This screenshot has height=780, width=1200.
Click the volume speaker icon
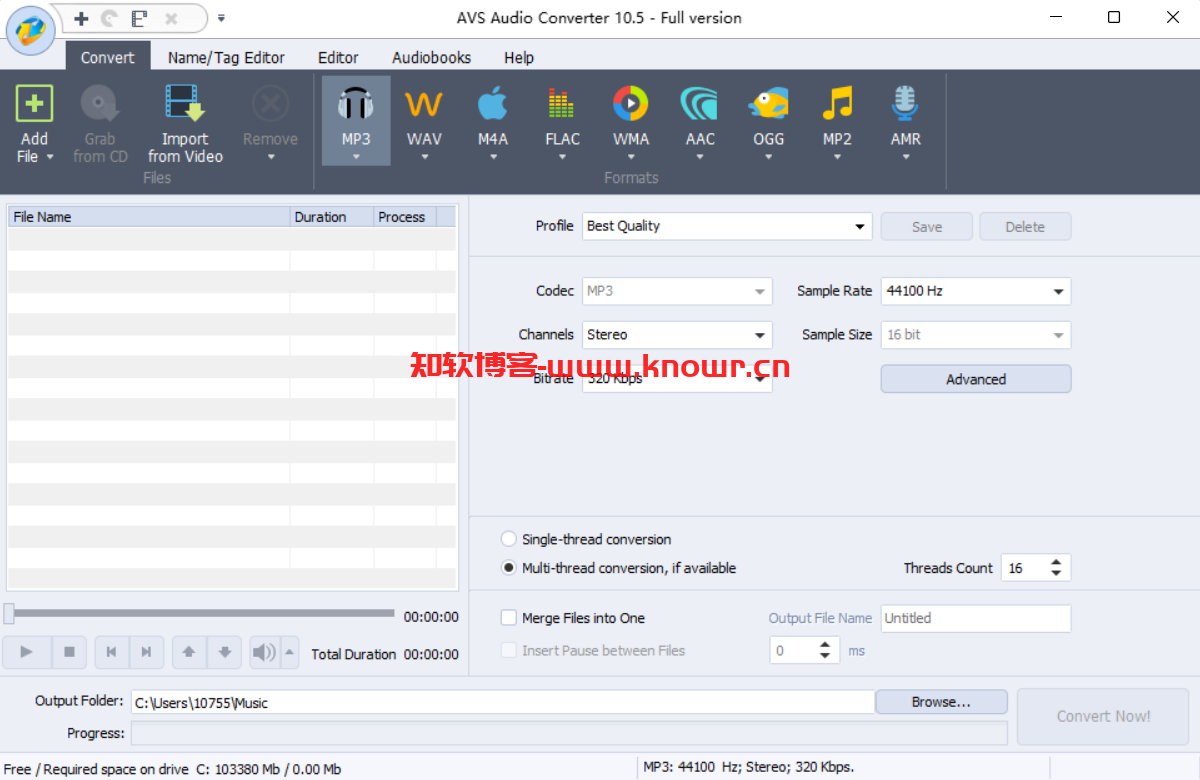pos(264,652)
